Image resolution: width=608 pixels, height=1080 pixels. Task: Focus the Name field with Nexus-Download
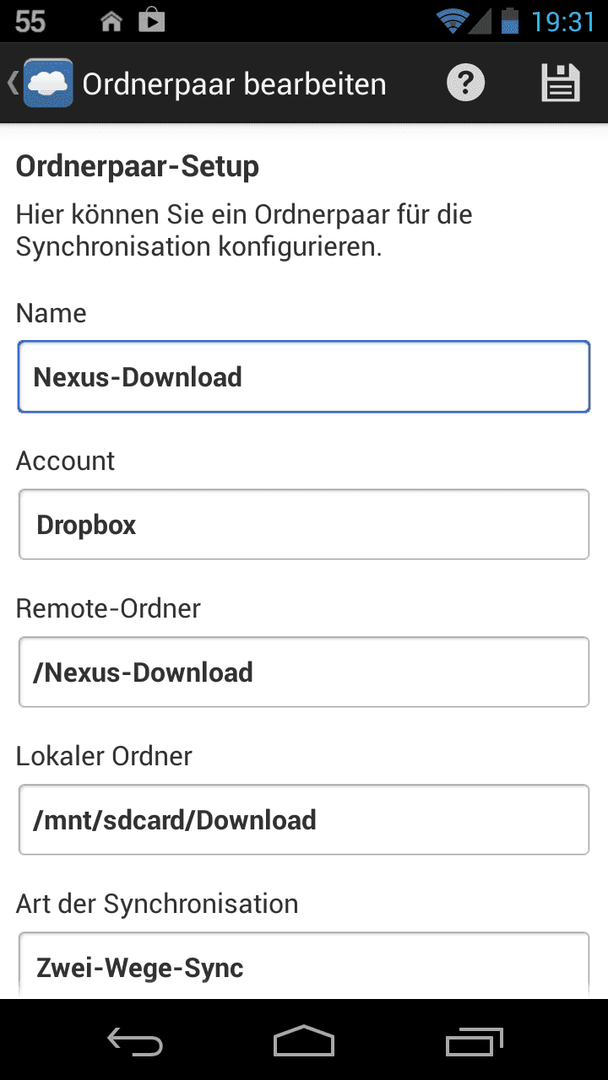(x=304, y=377)
